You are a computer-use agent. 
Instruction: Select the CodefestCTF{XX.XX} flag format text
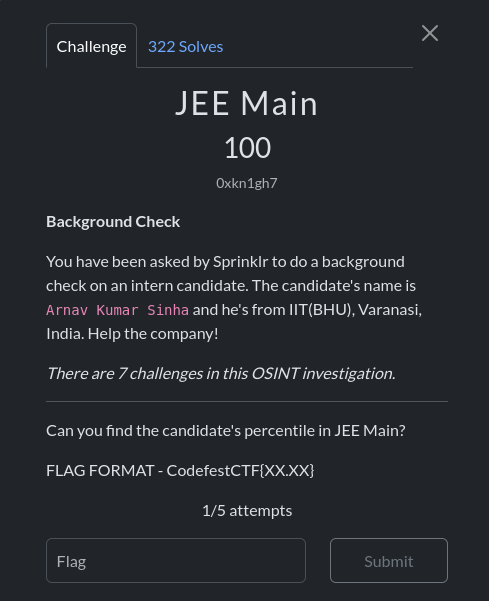click(x=240, y=471)
